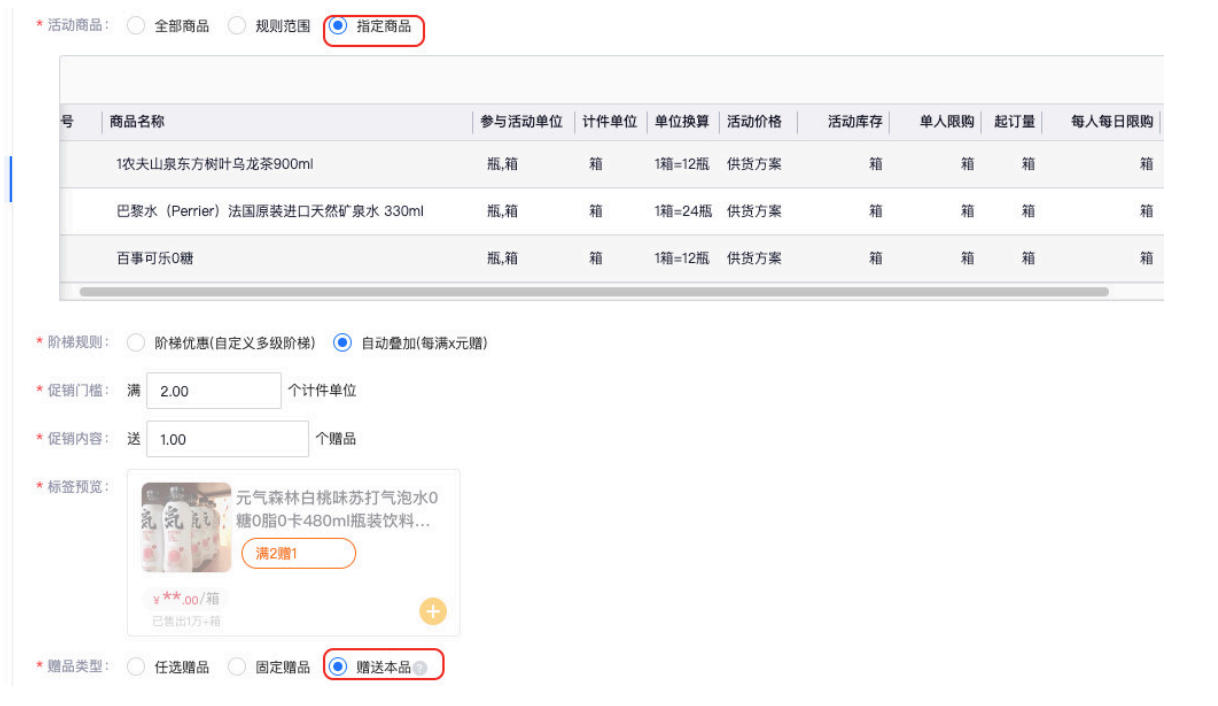1218x706 pixels.
Task: Select the 任选赠品 gift type
Action: [137, 667]
